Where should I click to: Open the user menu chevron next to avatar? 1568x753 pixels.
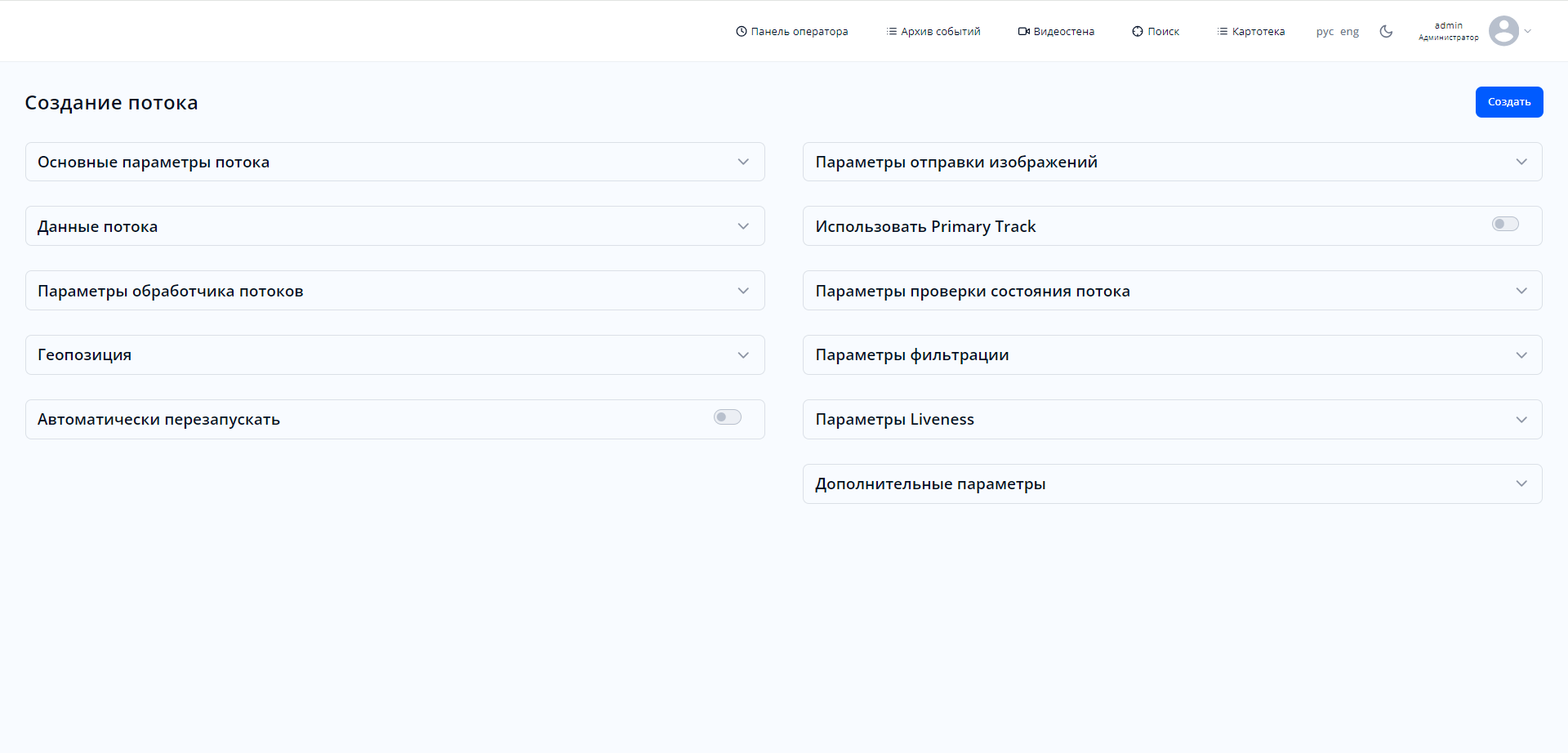point(1528,32)
